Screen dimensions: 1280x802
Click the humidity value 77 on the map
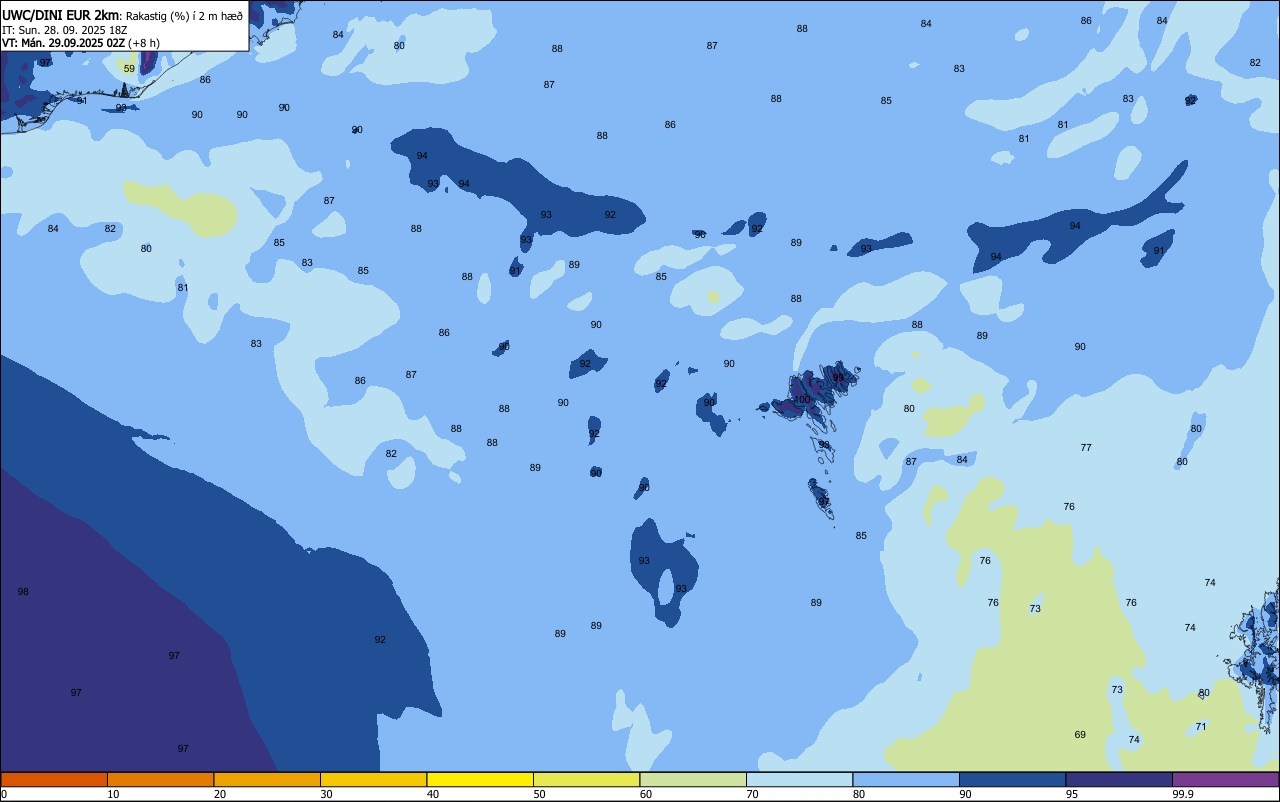[1086, 447]
